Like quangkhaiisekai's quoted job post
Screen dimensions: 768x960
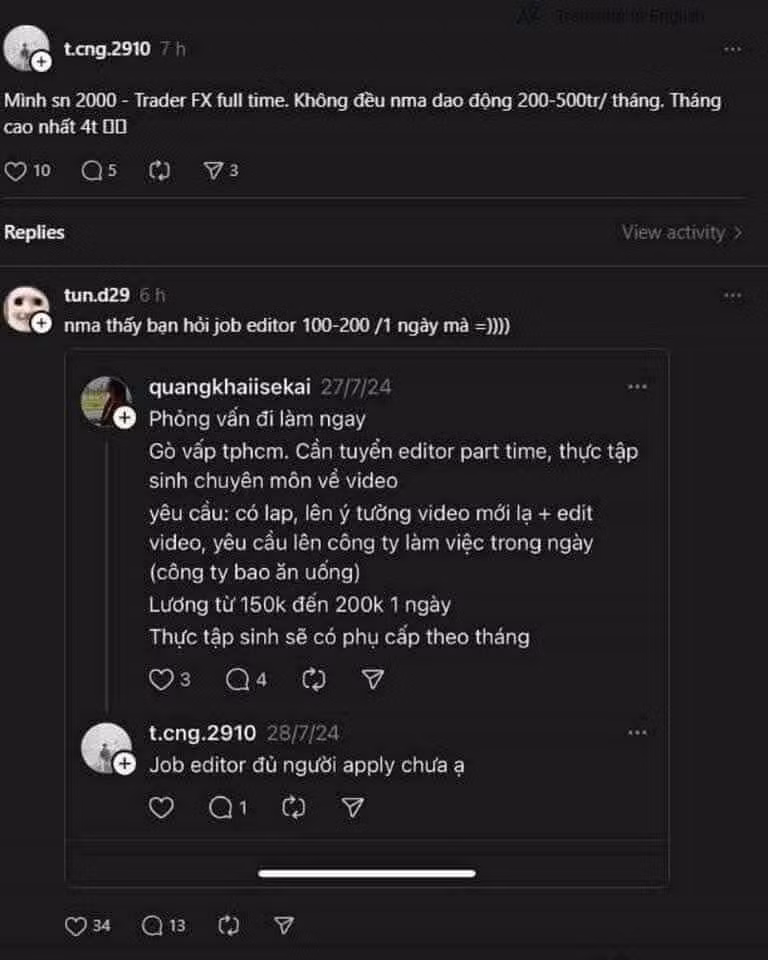(x=161, y=680)
